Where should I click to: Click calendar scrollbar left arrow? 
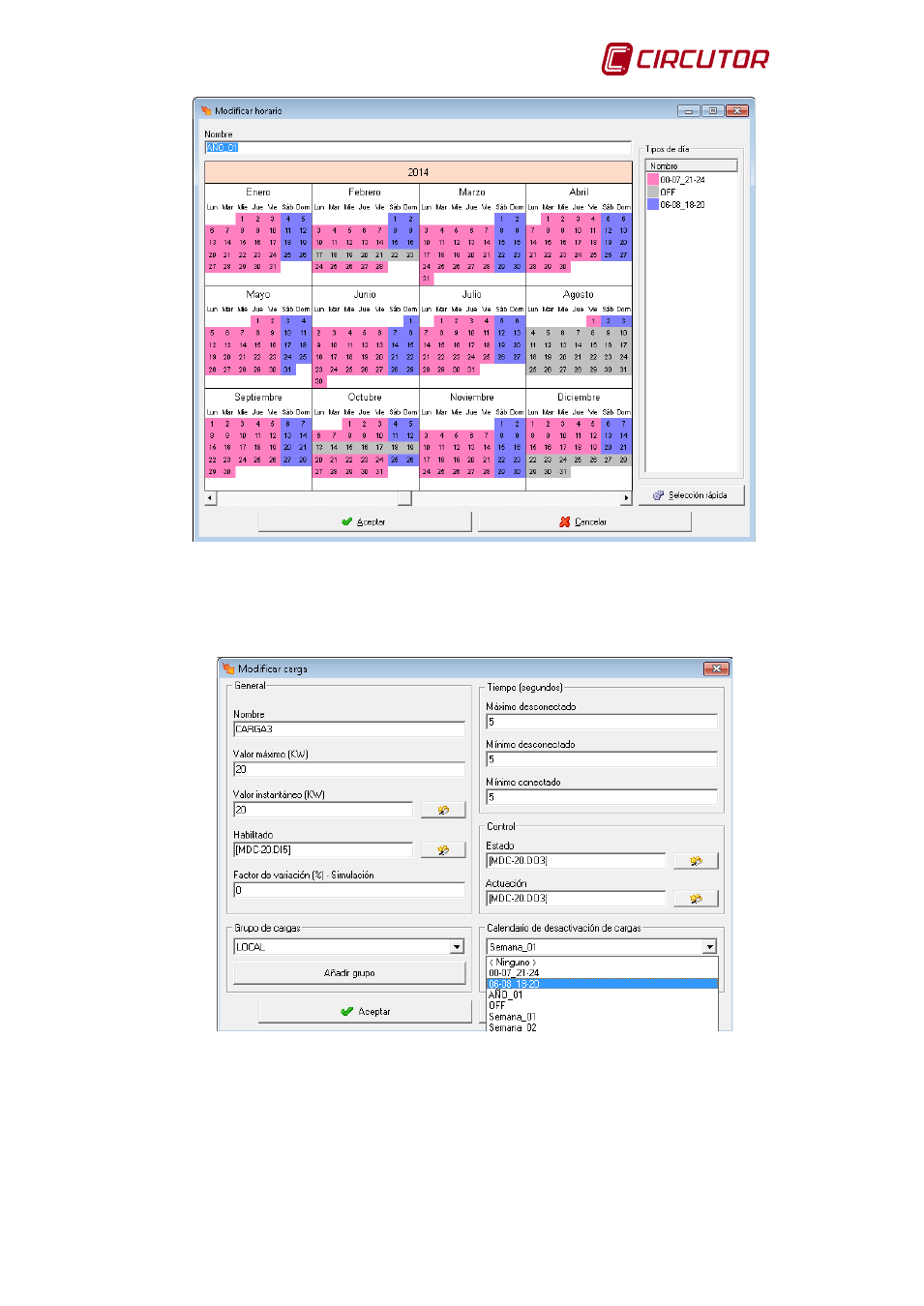coord(210,498)
